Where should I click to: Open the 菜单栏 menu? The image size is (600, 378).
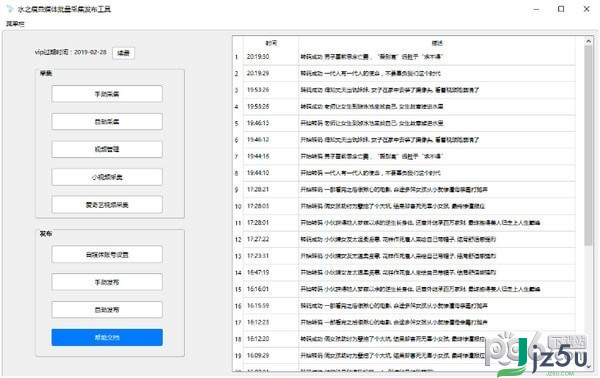(15, 24)
